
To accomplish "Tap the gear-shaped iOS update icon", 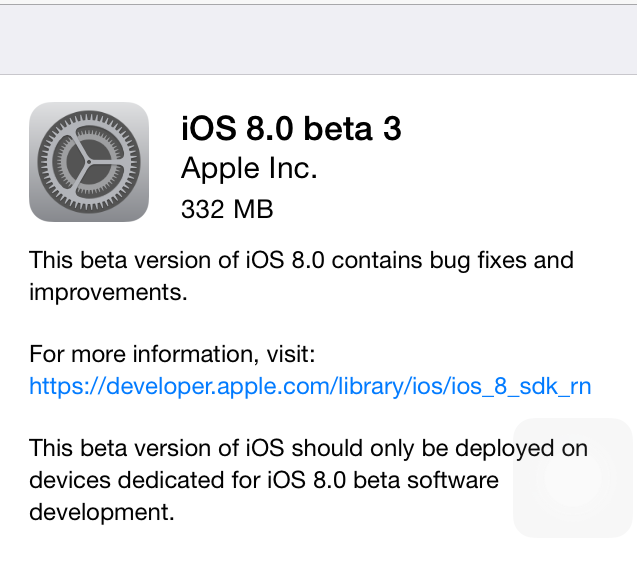I will 89,162.
